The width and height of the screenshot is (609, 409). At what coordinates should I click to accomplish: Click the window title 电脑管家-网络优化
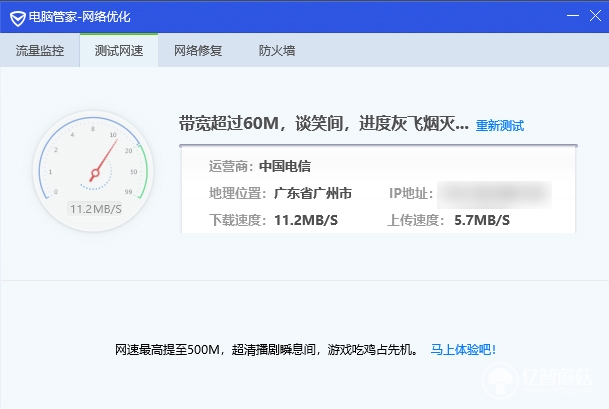click(79, 17)
